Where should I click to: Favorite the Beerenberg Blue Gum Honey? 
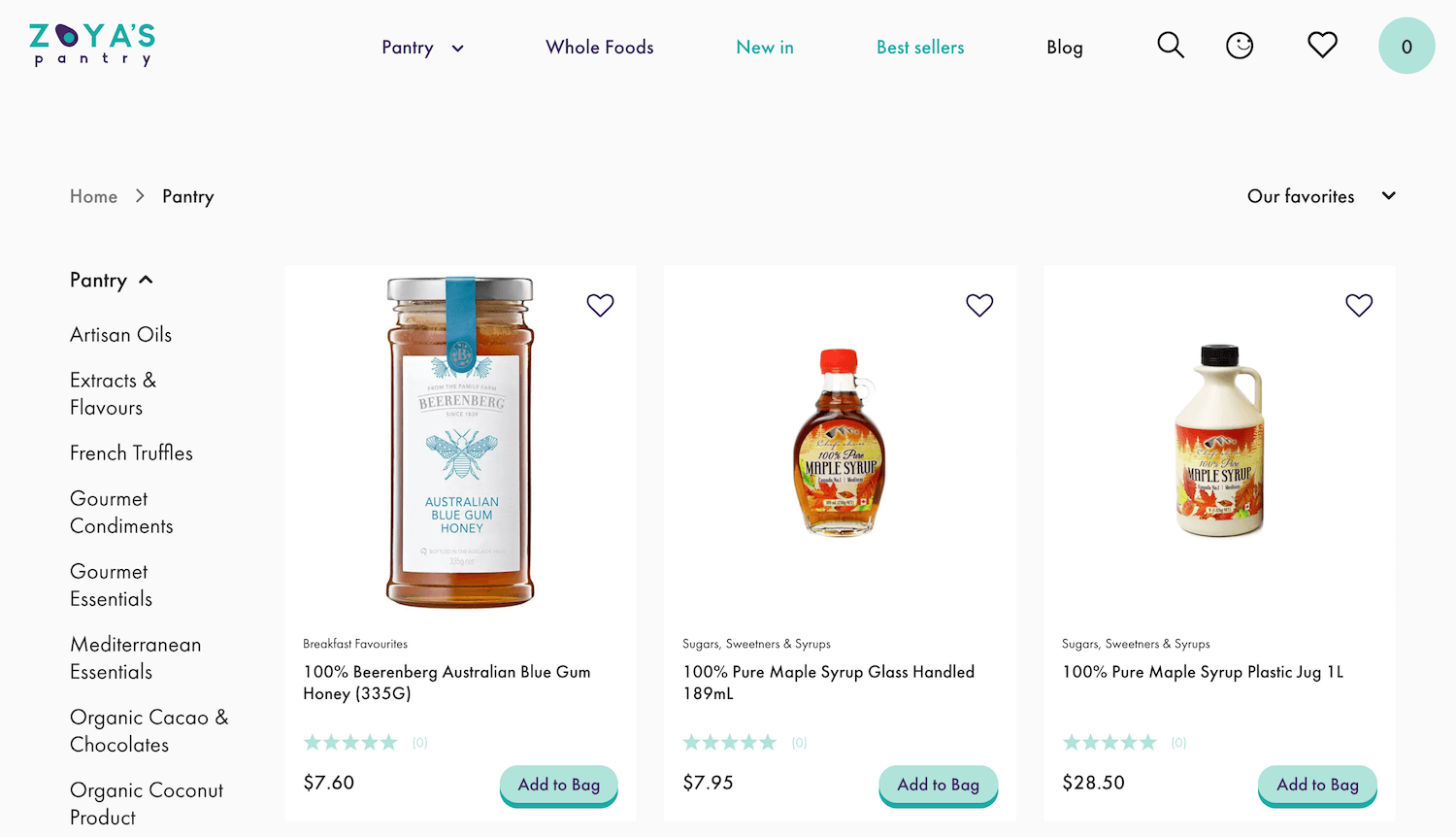(600, 305)
